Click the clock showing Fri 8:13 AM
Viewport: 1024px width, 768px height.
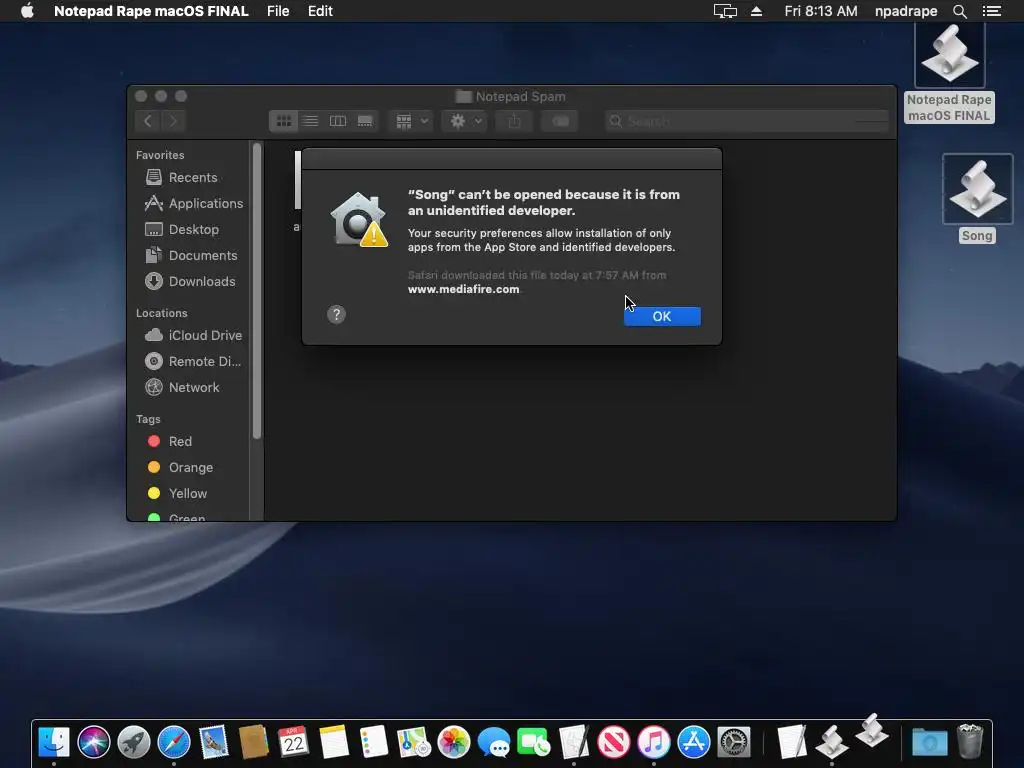pos(821,11)
